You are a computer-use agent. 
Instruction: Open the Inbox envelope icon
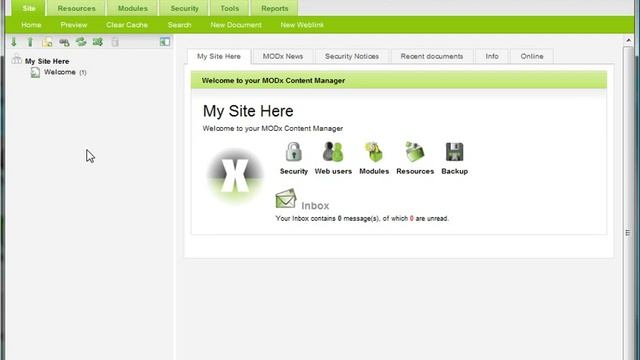point(286,198)
